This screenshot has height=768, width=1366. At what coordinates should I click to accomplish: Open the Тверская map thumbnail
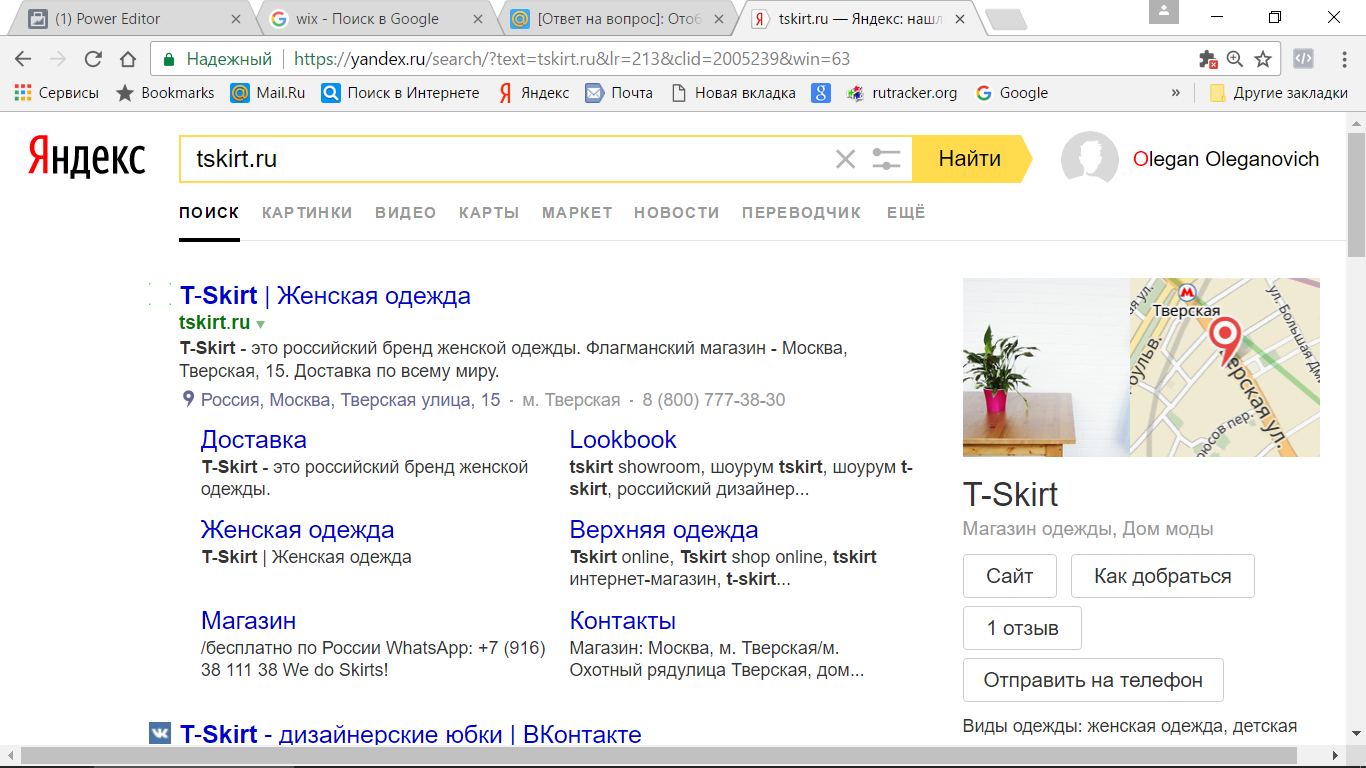click(1225, 367)
